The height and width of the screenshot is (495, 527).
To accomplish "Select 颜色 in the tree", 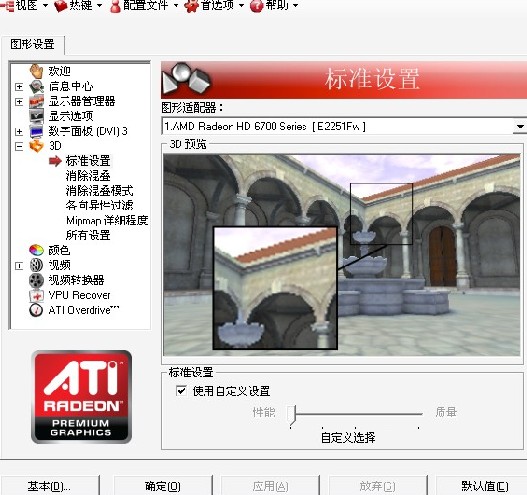I will (59, 250).
